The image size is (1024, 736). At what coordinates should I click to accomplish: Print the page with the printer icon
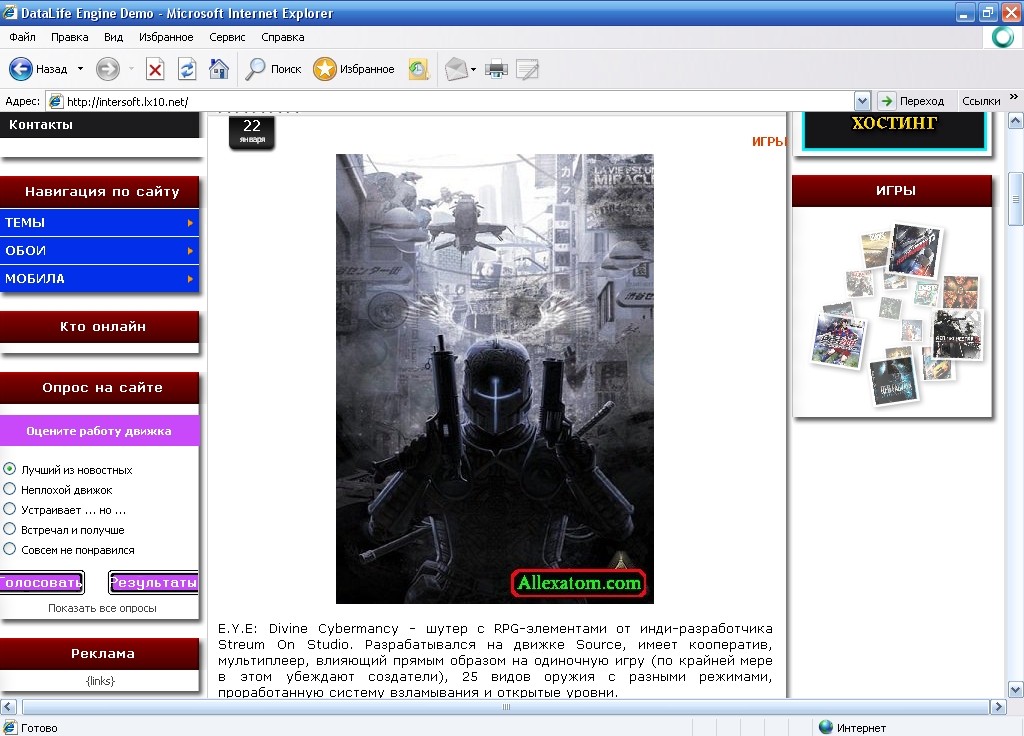coord(496,69)
